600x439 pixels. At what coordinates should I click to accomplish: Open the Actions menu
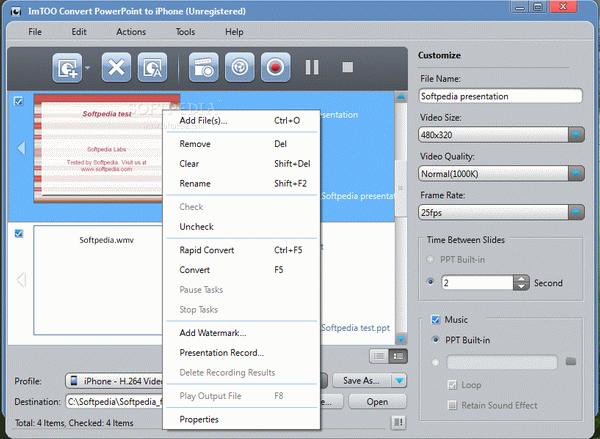pyautogui.click(x=131, y=32)
